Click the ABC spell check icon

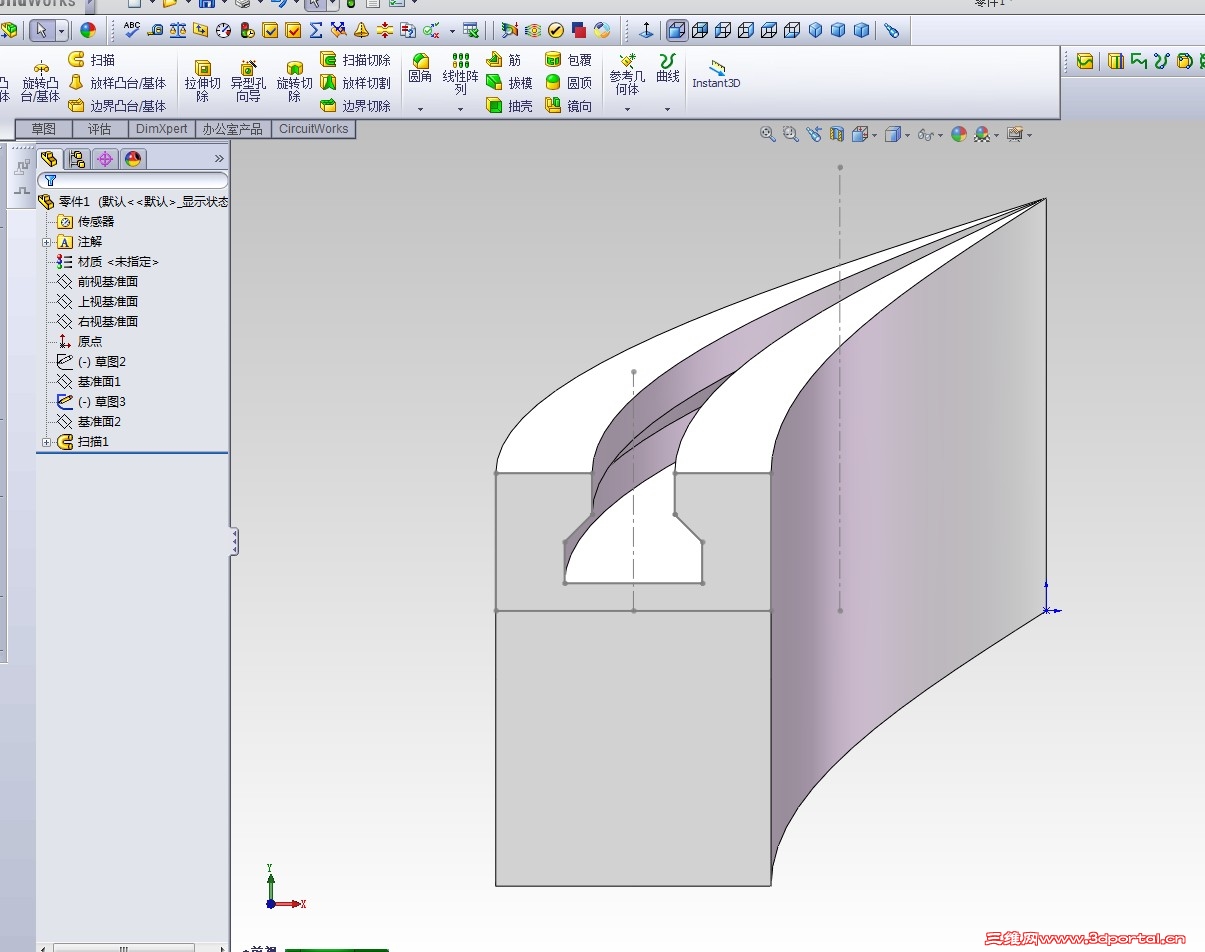coord(132,30)
